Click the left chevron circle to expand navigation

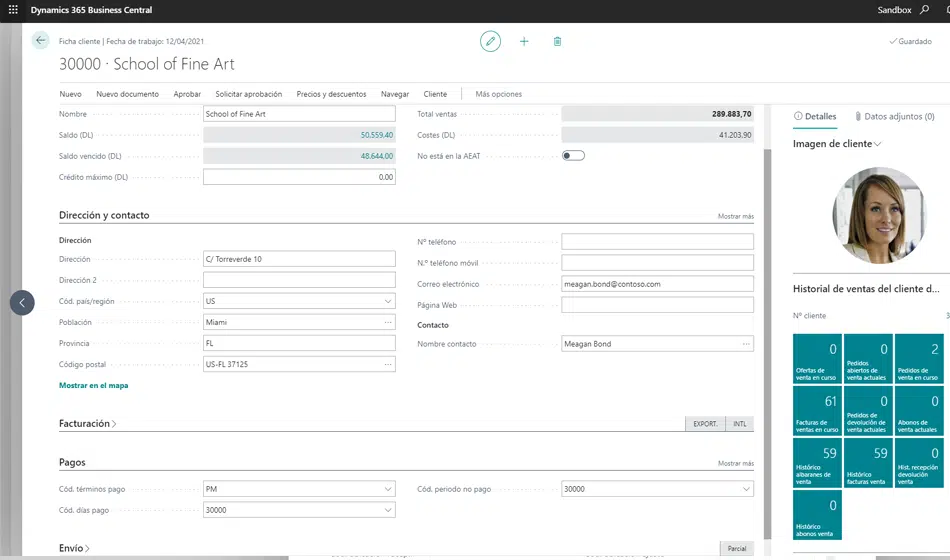[22, 302]
